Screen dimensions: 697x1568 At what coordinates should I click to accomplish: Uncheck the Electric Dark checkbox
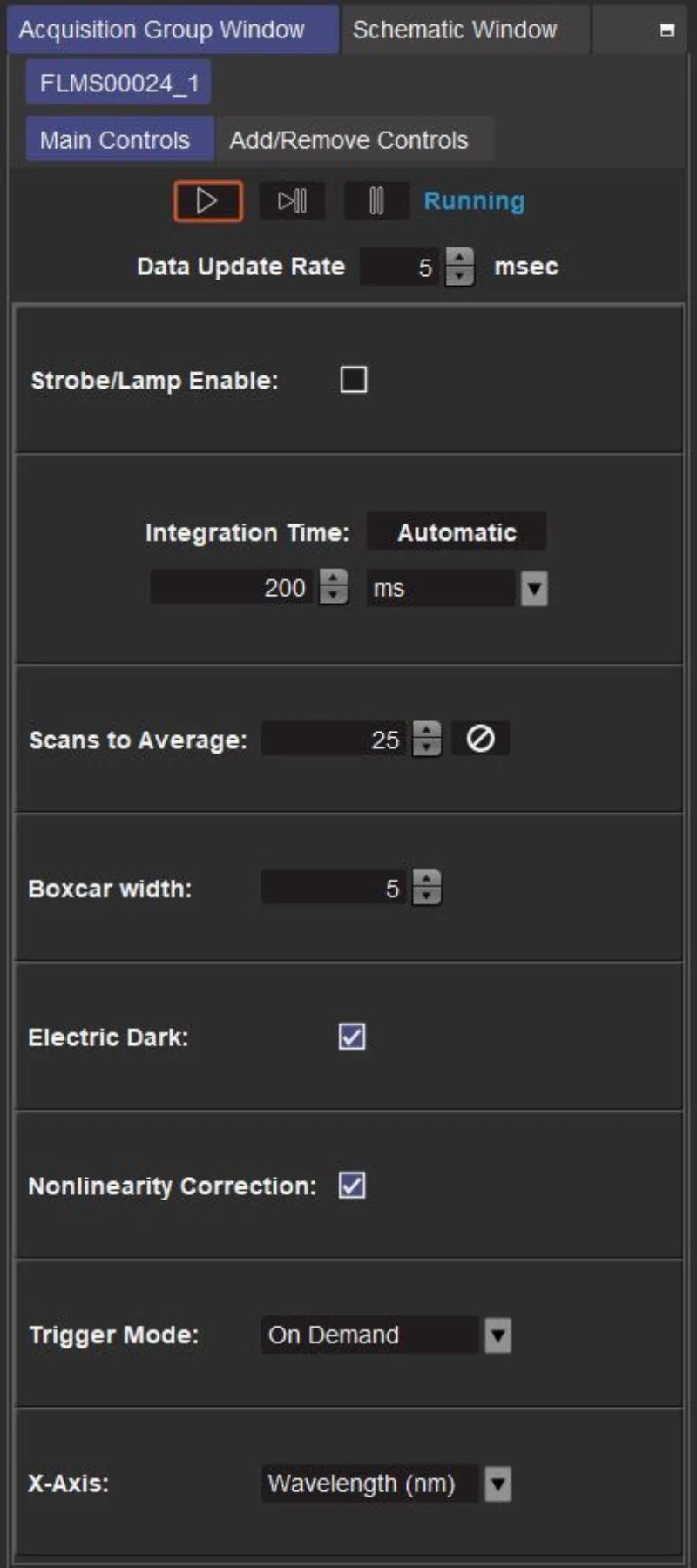[x=352, y=1037]
